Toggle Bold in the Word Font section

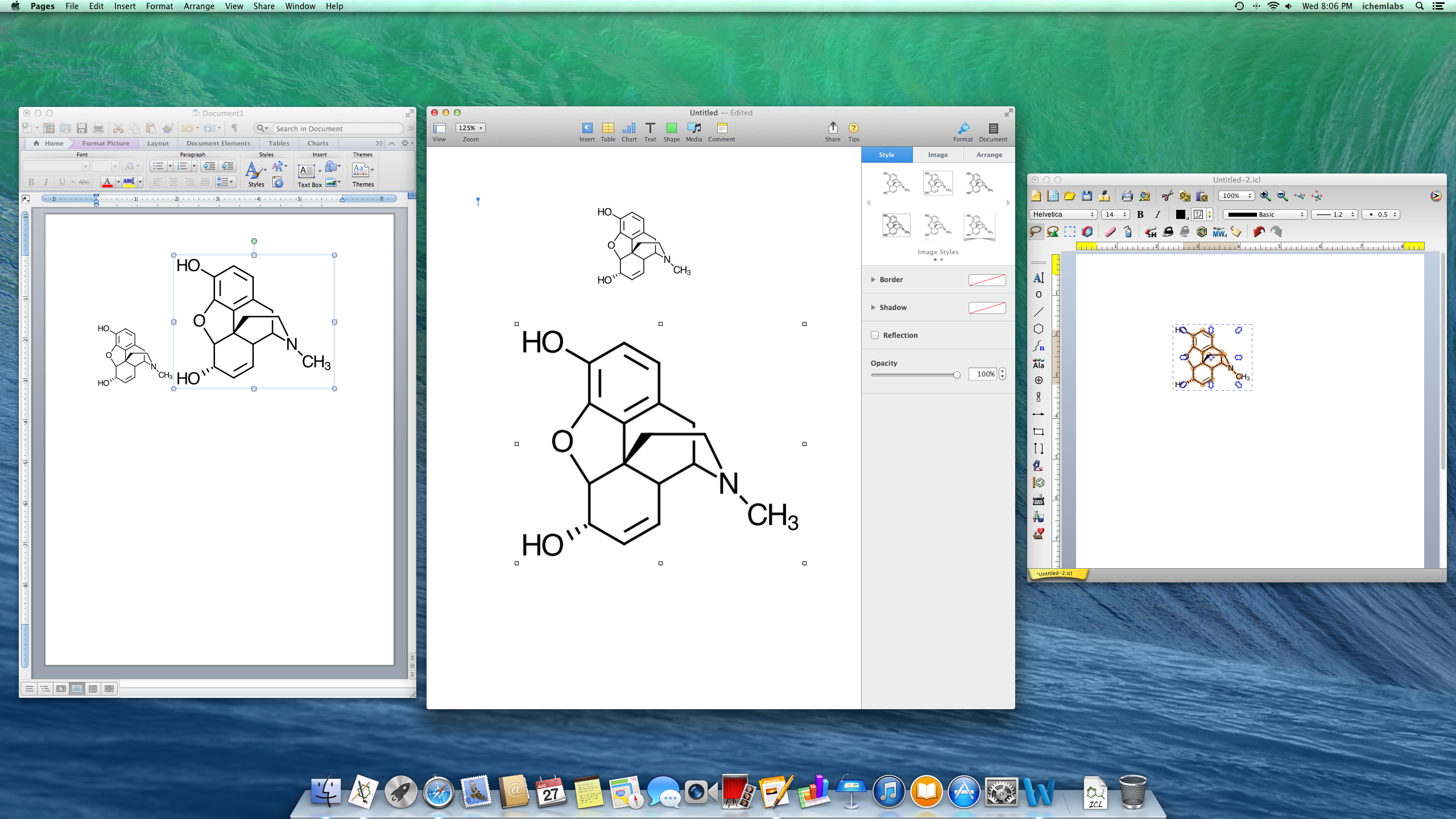[x=30, y=182]
